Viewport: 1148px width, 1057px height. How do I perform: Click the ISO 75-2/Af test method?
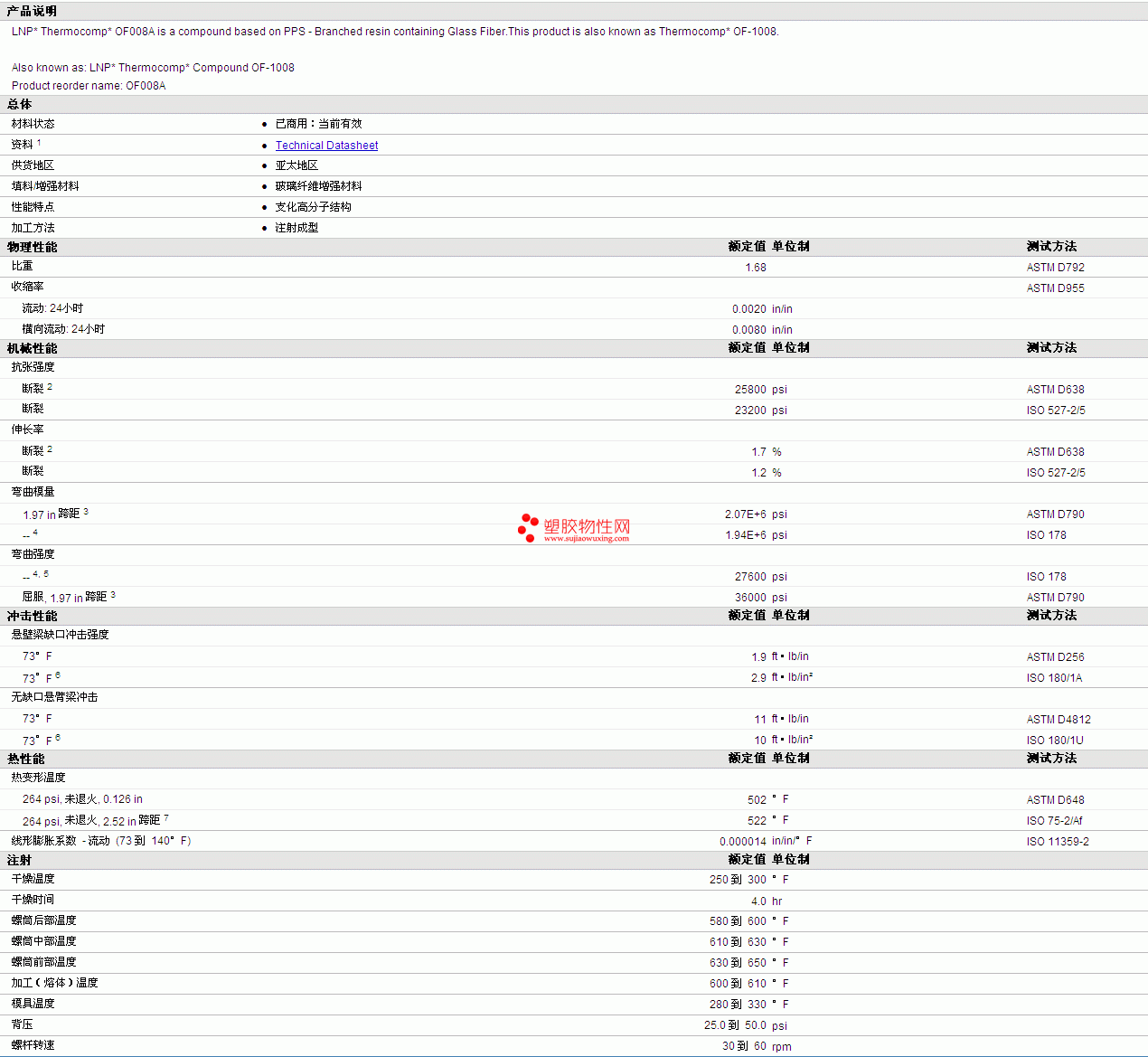point(1054,821)
